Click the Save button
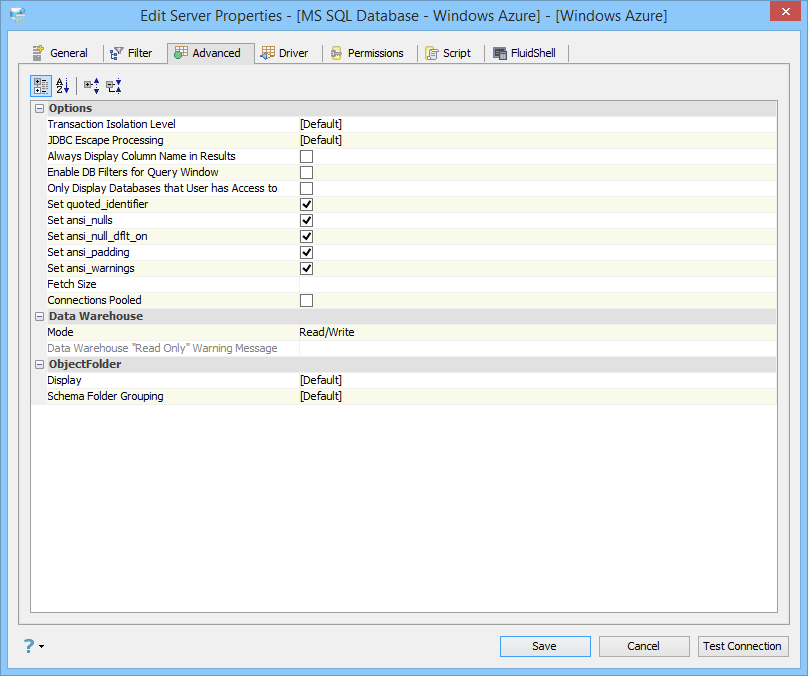This screenshot has height=676, width=808. coord(545,646)
